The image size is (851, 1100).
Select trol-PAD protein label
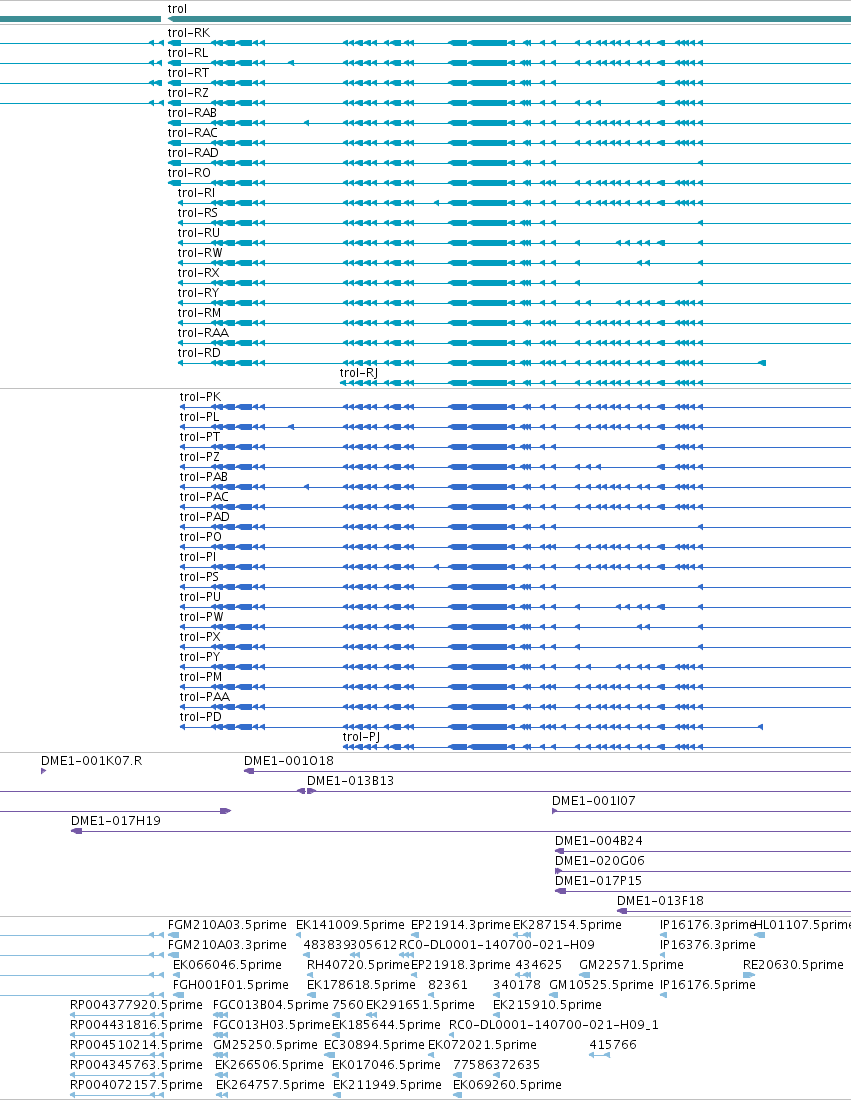[x=205, y=517]
